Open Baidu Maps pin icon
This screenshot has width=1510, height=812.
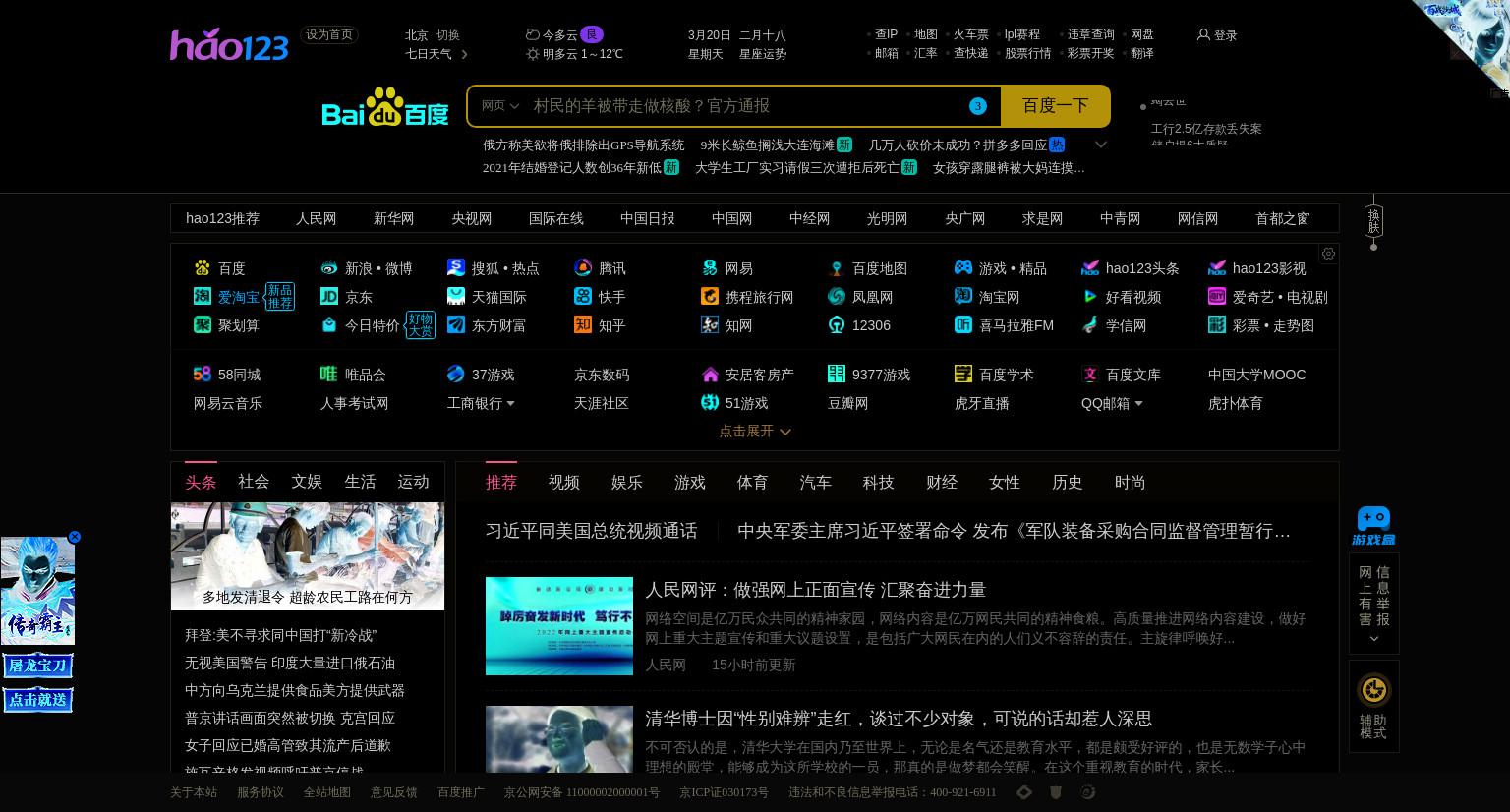coord(837,267)
